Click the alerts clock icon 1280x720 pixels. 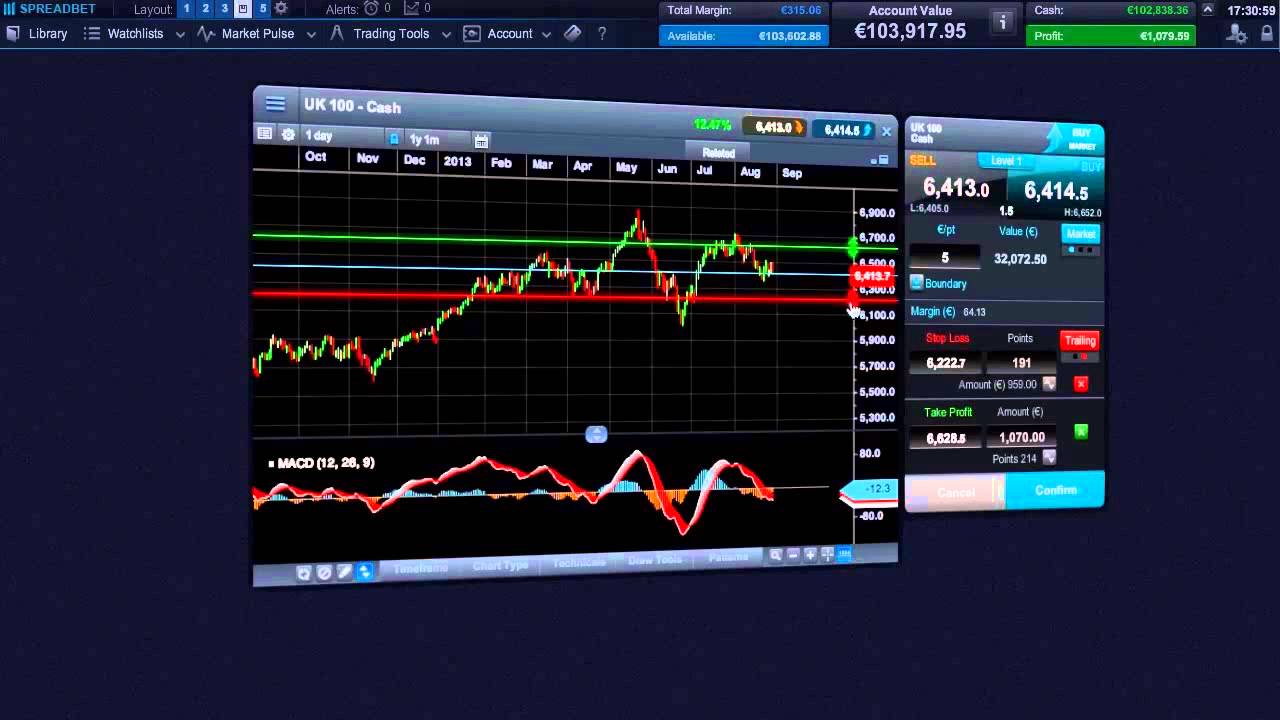pos(371,8)
